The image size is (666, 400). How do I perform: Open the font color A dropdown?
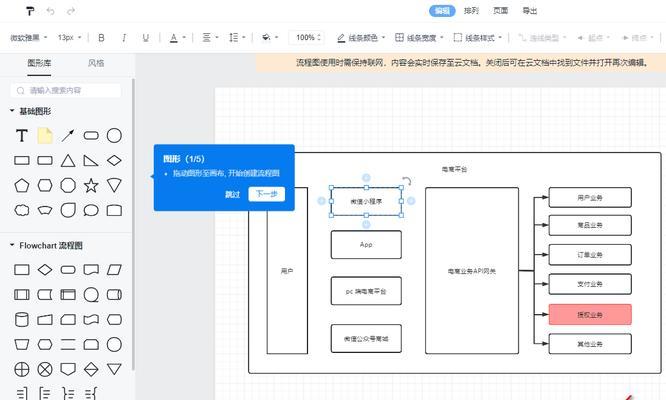[178, 38]
